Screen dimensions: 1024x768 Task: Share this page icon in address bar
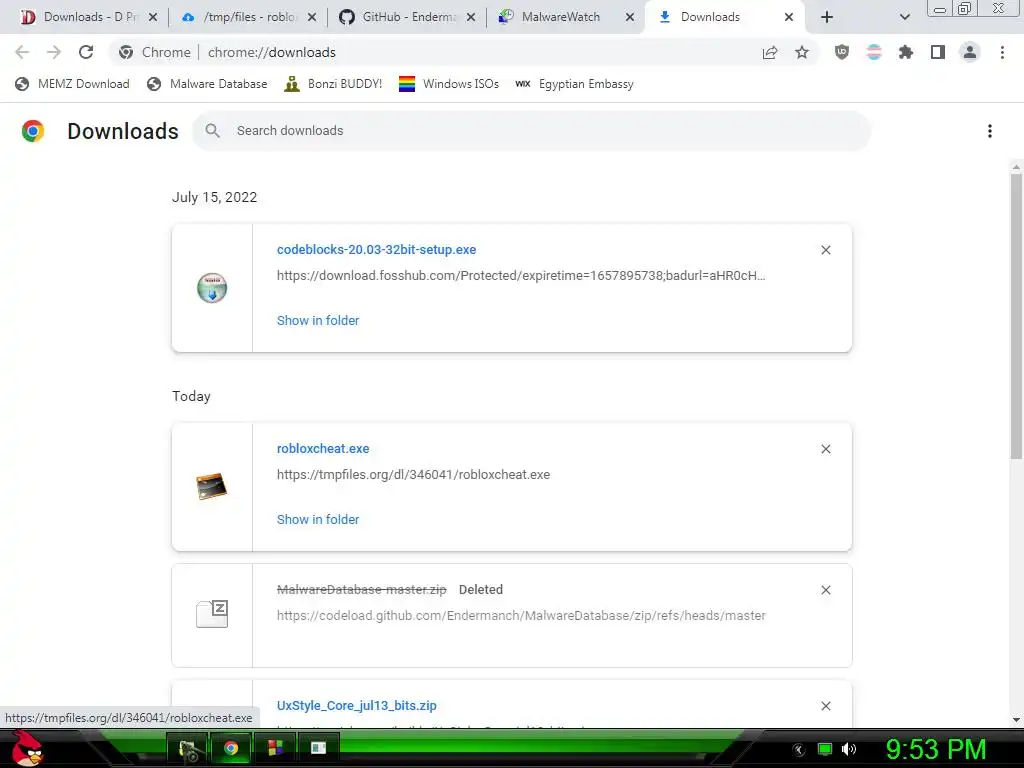coord(770,52)
